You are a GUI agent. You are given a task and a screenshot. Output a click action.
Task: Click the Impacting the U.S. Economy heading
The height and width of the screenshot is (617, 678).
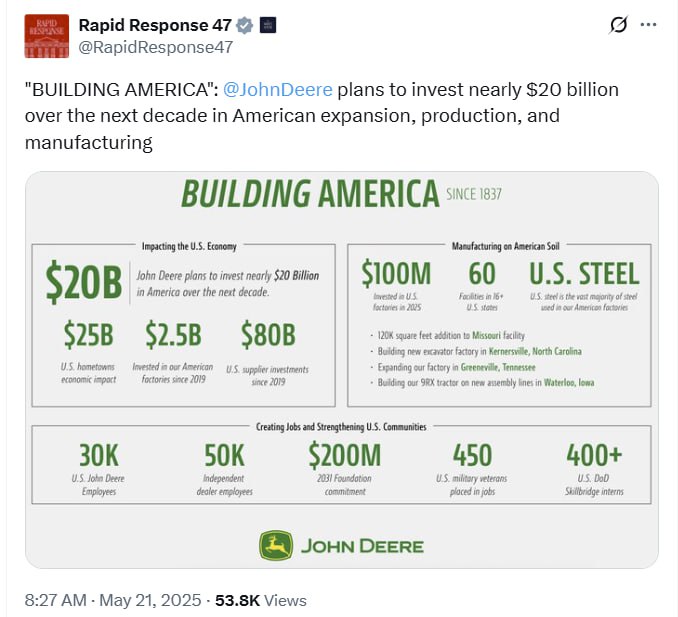(189, 246)
